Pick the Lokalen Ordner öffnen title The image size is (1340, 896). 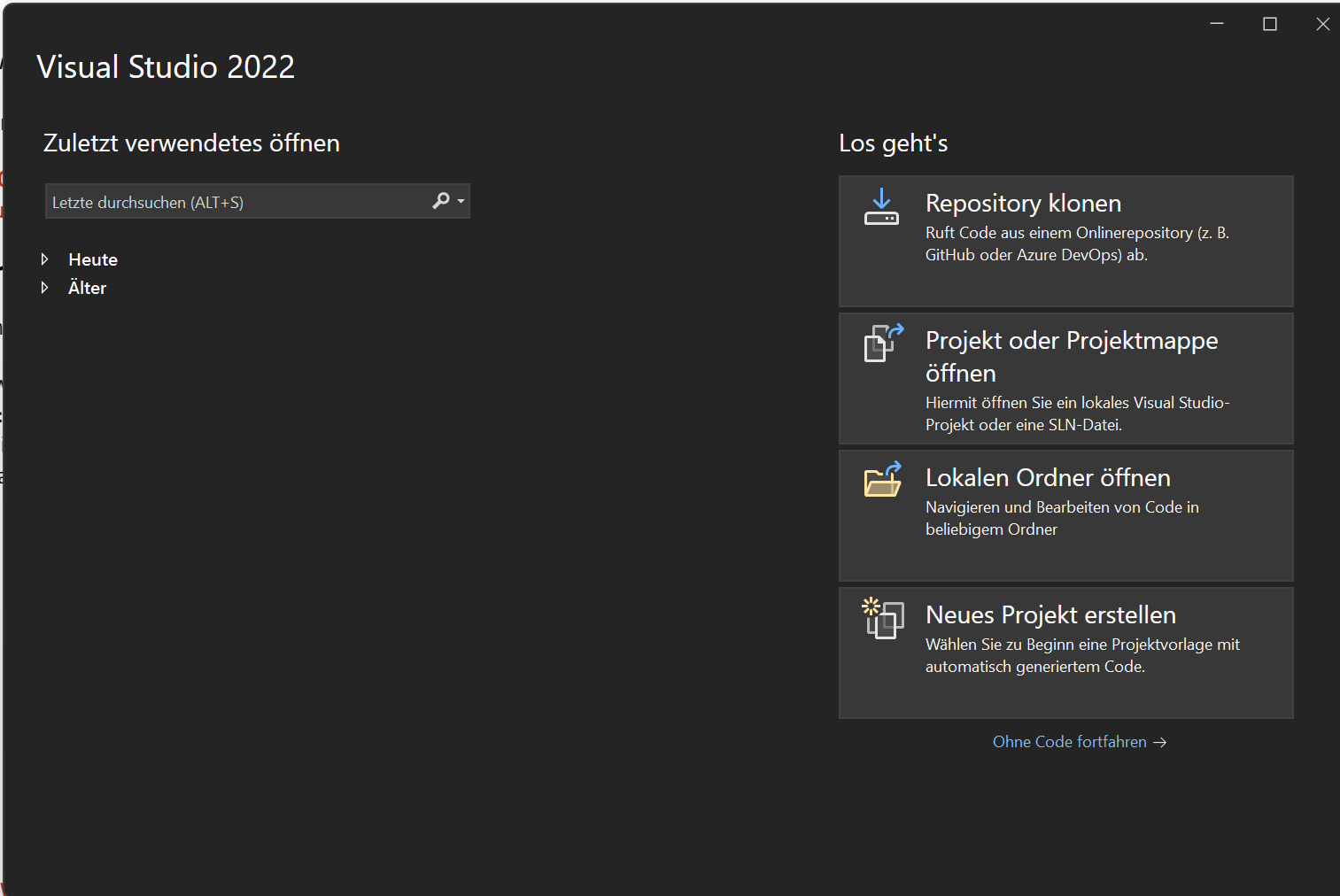pyautogui.click(x=1048, y=478)
